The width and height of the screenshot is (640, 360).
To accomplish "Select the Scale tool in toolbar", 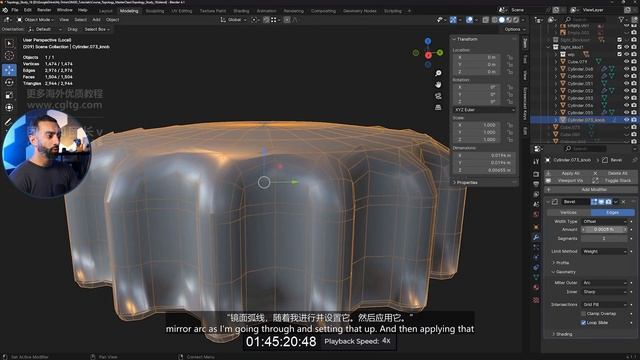I will point(9,95).
